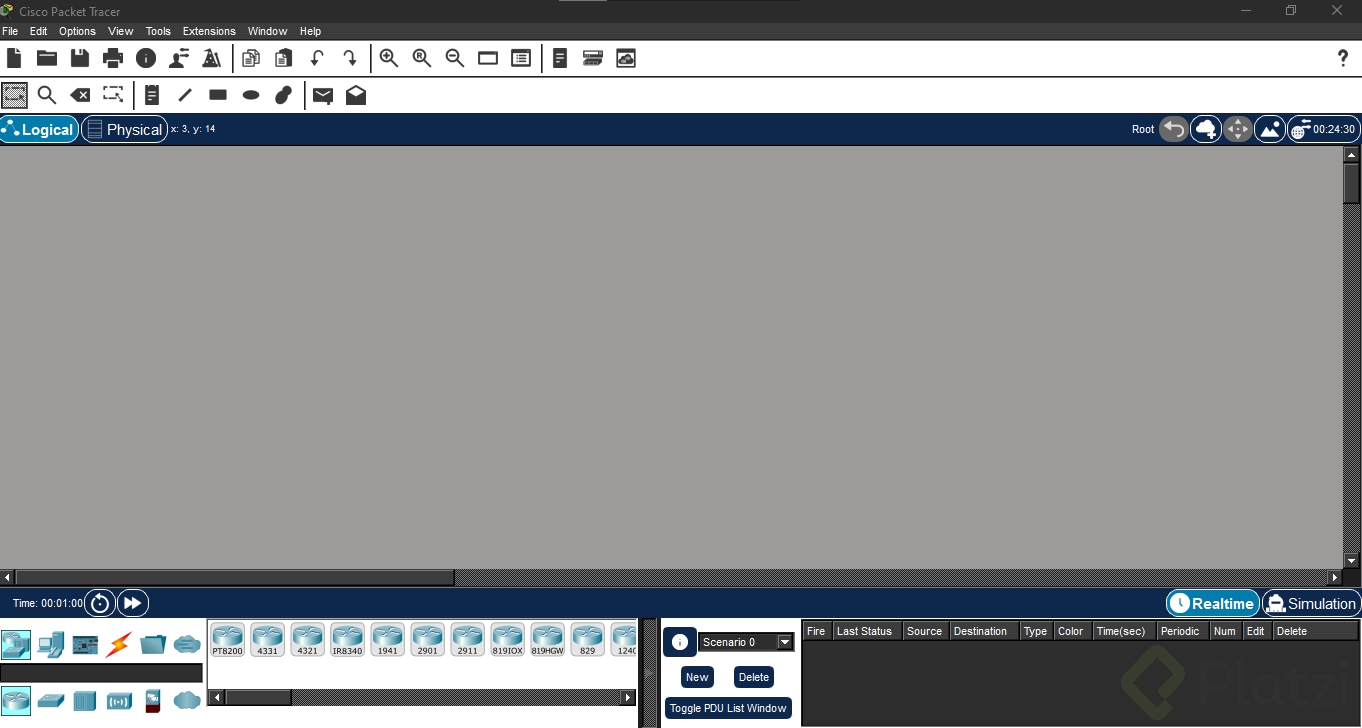
Task: Open the View menu
Action: [120, 31]
